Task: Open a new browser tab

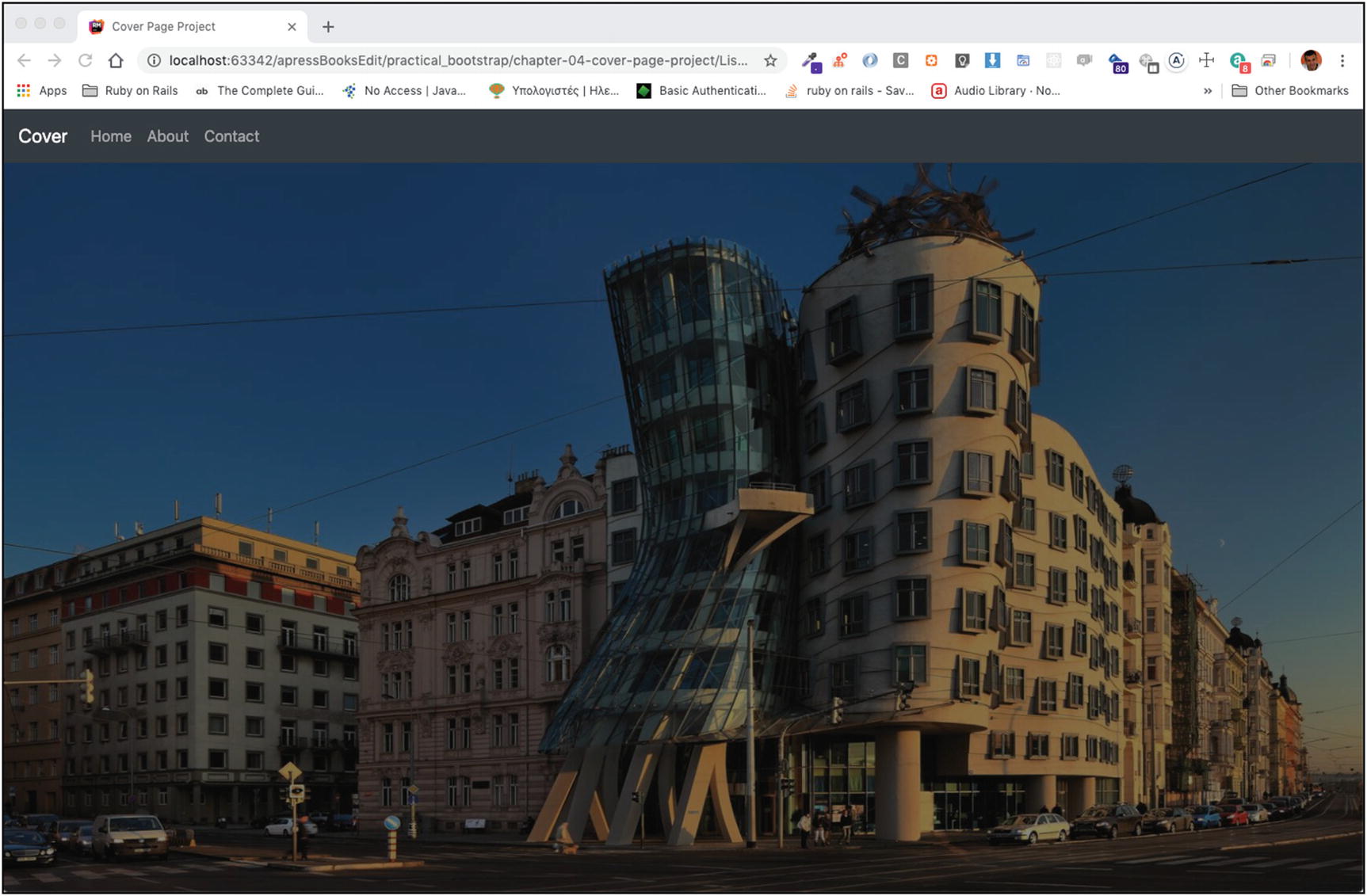Action: click(328, 27)
